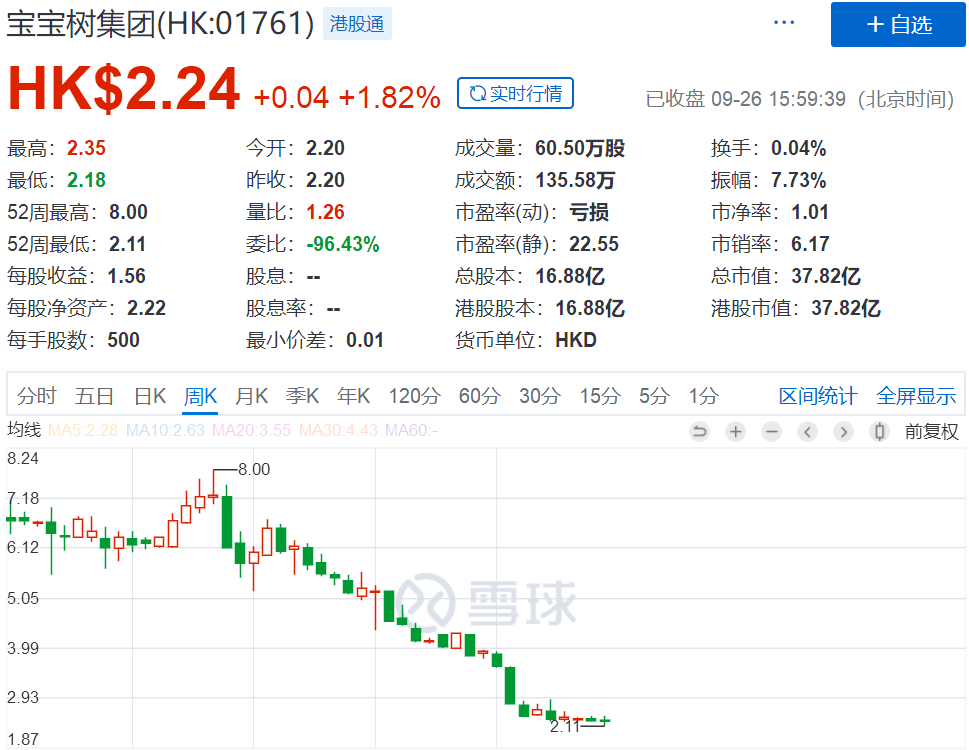The image size is (969, 750).
Task: Click the 最低 value 2.18
Action: click(x=86, y=180)
